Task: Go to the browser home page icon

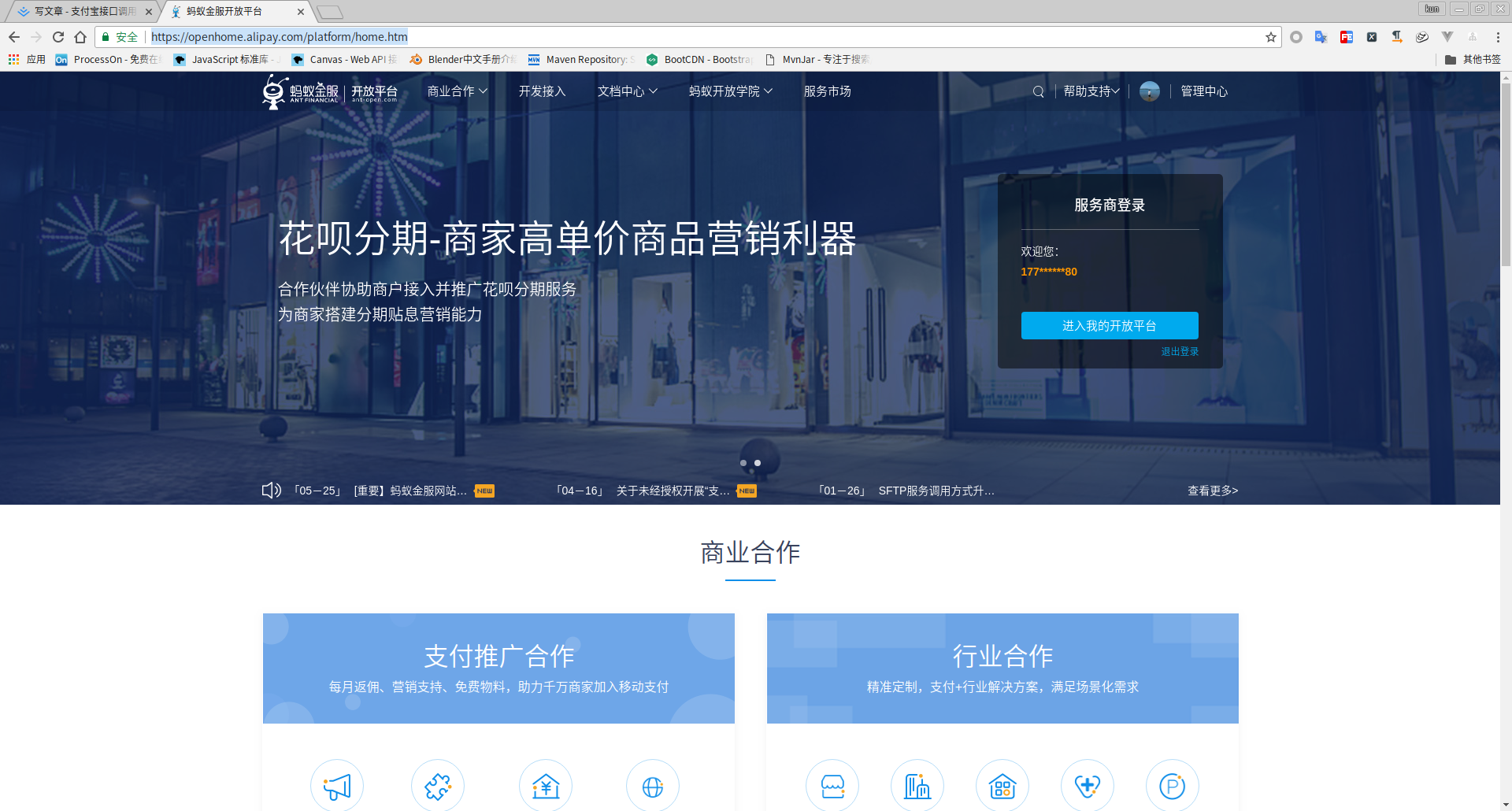Action: 80,37
